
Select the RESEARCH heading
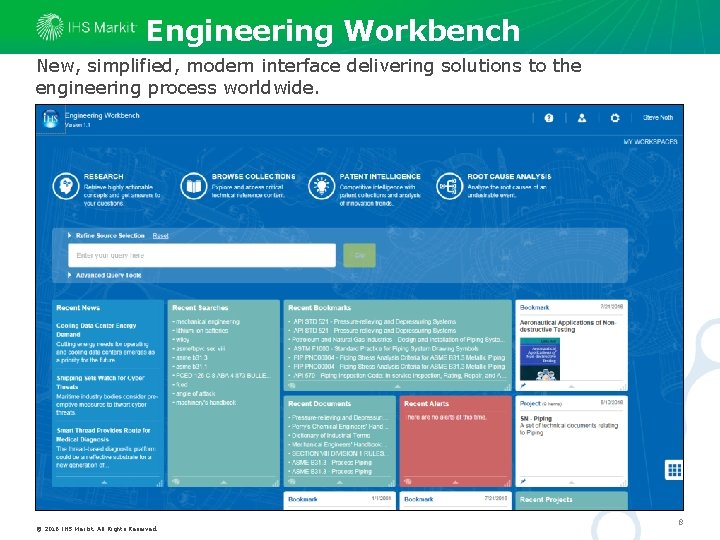pyautogui.click(x=103, y=176)
